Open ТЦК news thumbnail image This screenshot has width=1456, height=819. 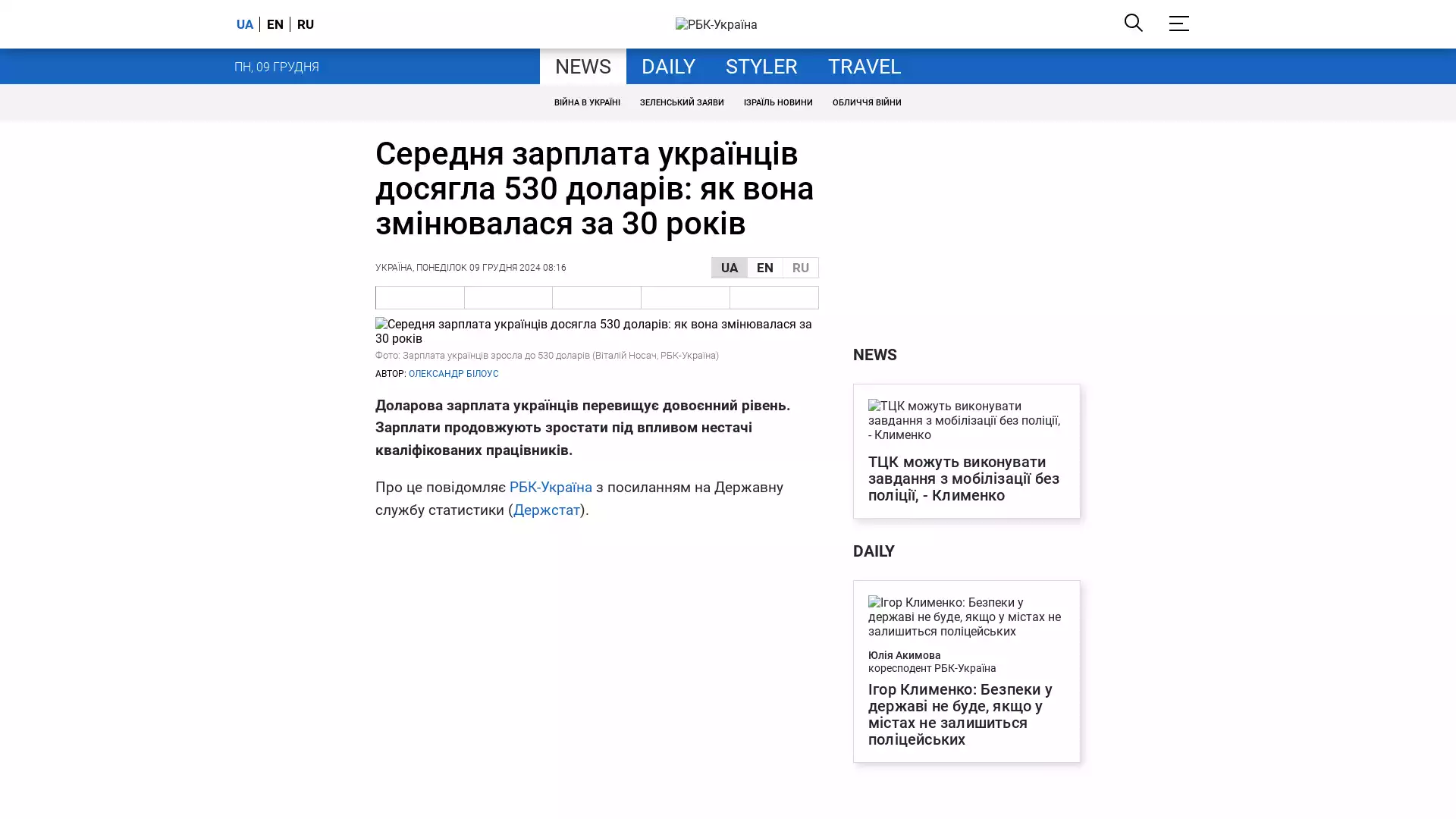[966, 420]
